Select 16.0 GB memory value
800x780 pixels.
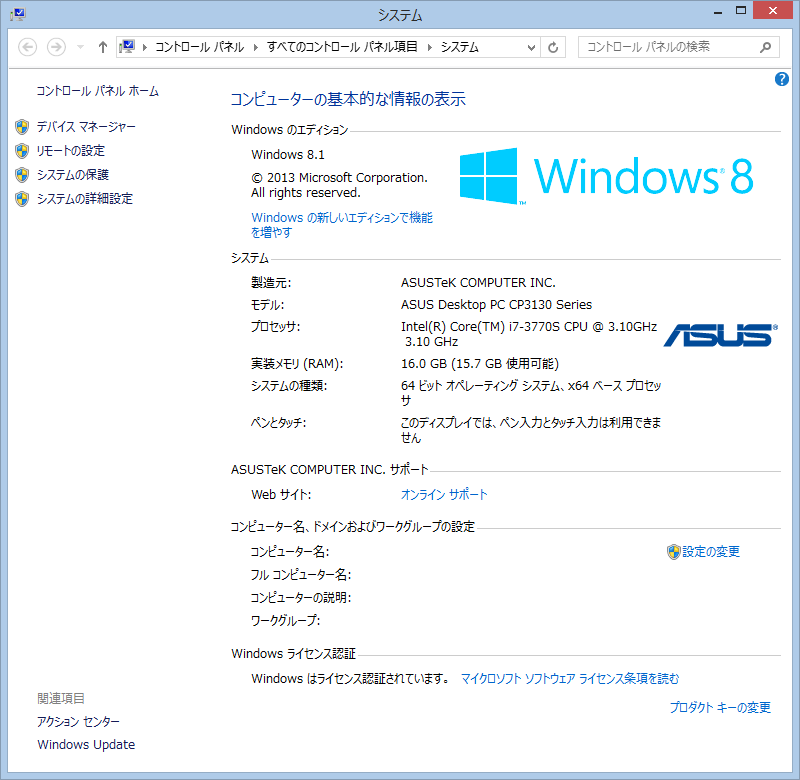pyautogui.click(x=480, y=364)
